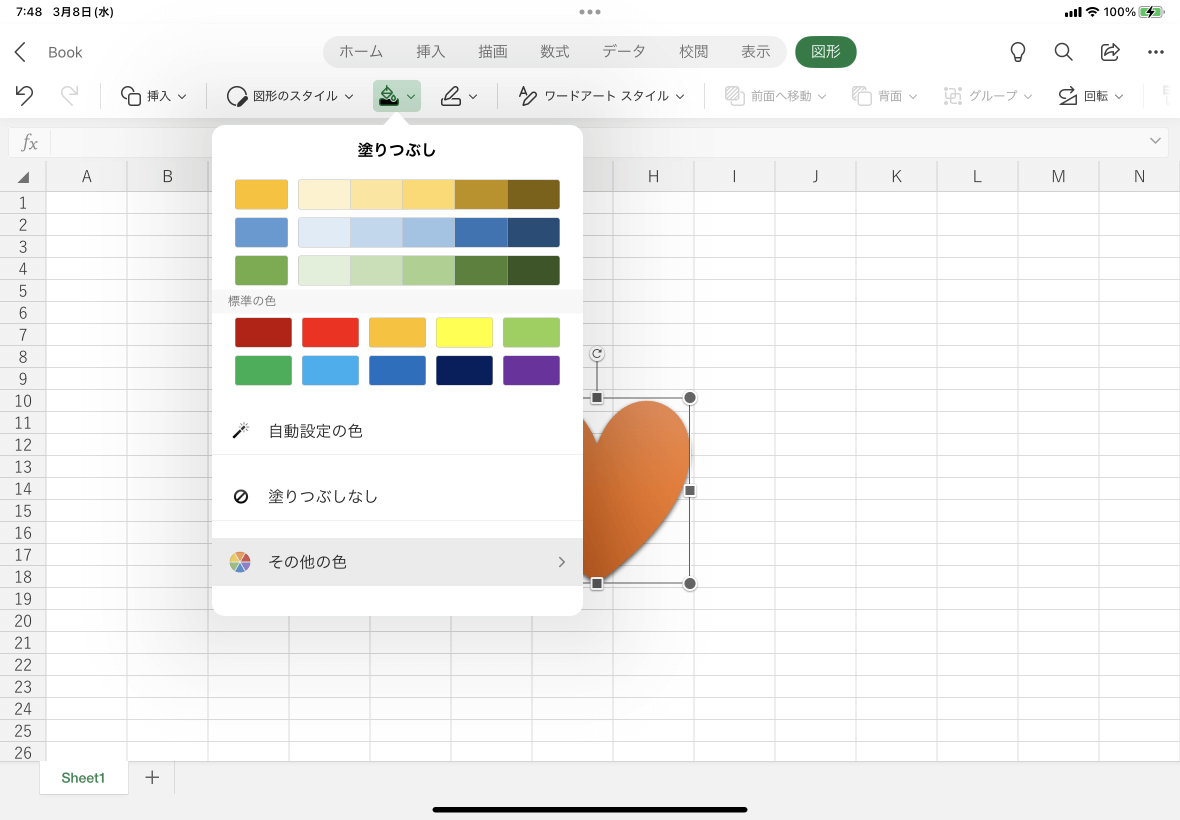Switch to the ホーム tab
The image size is (1180, 820).
coord(361,52)
